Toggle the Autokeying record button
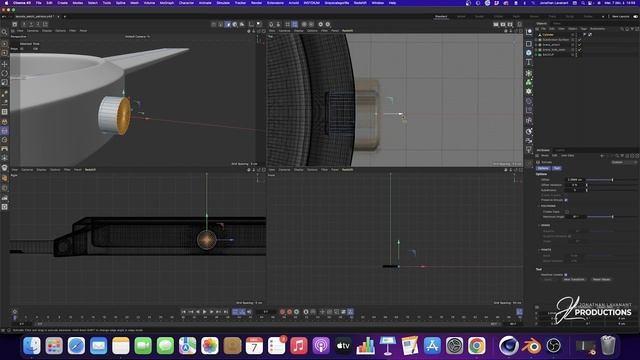This screenshot has height=360, width=640. [289, 312]
